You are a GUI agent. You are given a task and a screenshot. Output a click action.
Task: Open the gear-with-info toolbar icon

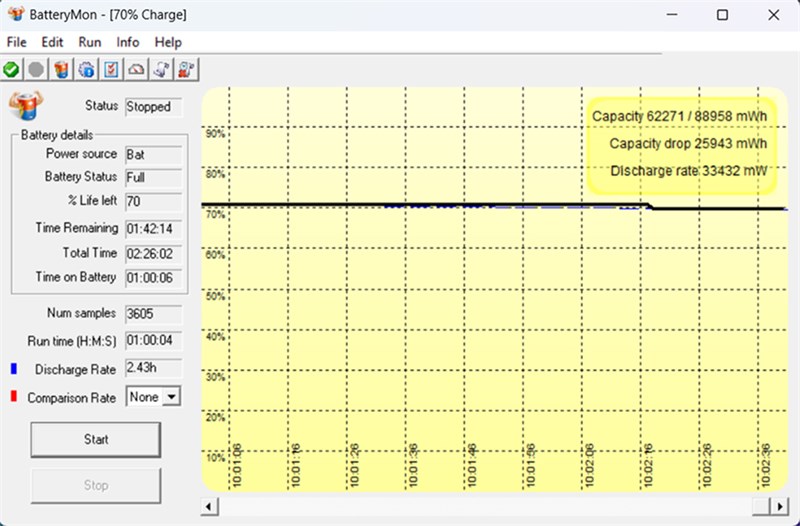click(86, 69)
